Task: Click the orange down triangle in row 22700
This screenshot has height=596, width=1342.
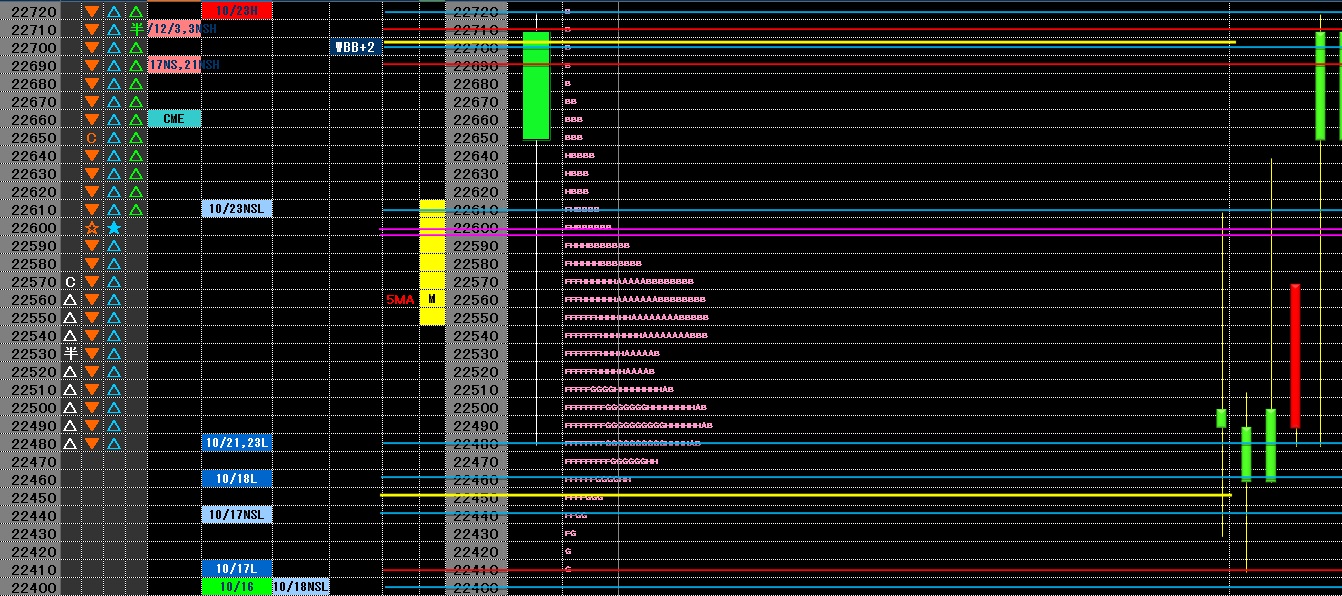Action: [x=92, y=47]
